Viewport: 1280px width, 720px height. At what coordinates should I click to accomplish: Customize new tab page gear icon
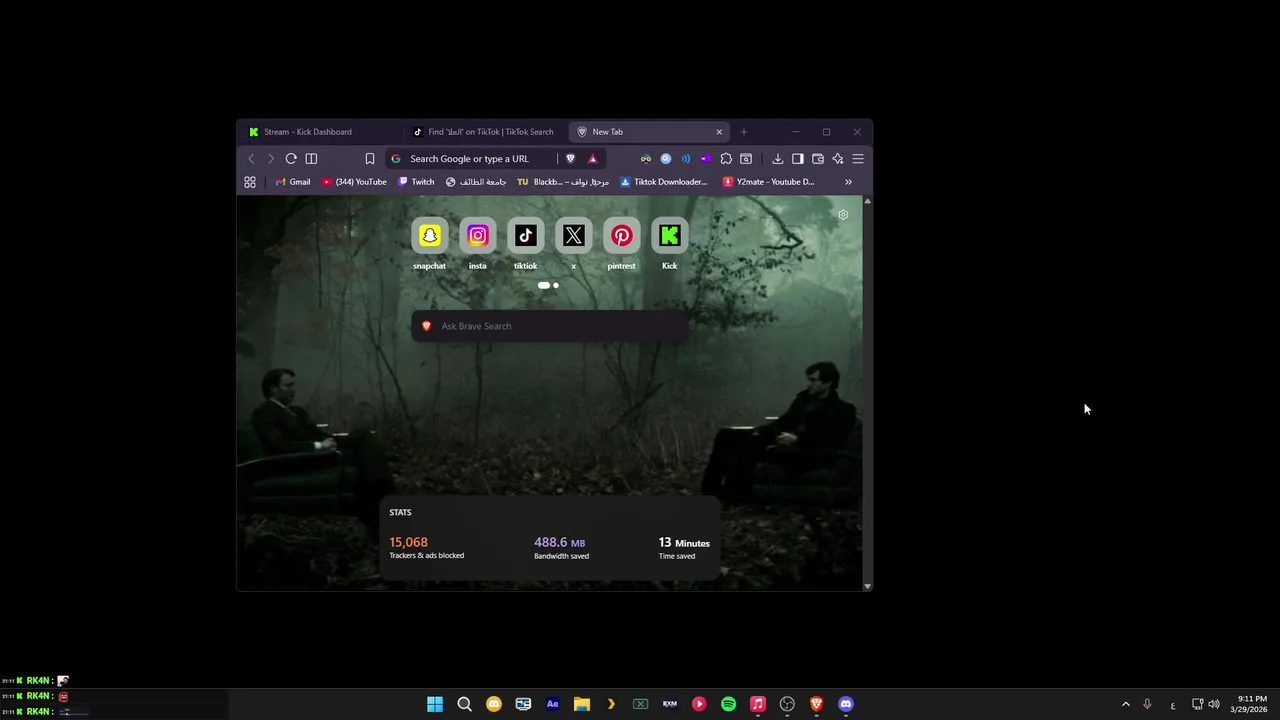[x=843, y=215]
